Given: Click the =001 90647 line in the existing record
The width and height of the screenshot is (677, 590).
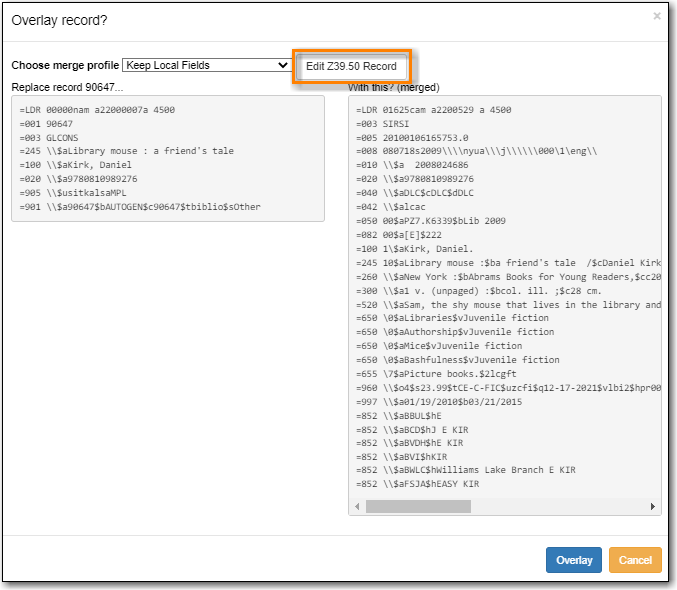Looking at the screenshot, I should pos(46,124).
